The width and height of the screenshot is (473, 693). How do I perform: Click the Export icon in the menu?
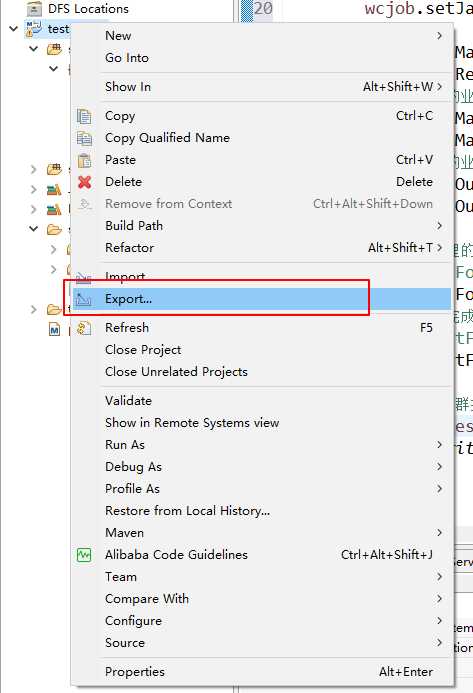tap(83, 299)
